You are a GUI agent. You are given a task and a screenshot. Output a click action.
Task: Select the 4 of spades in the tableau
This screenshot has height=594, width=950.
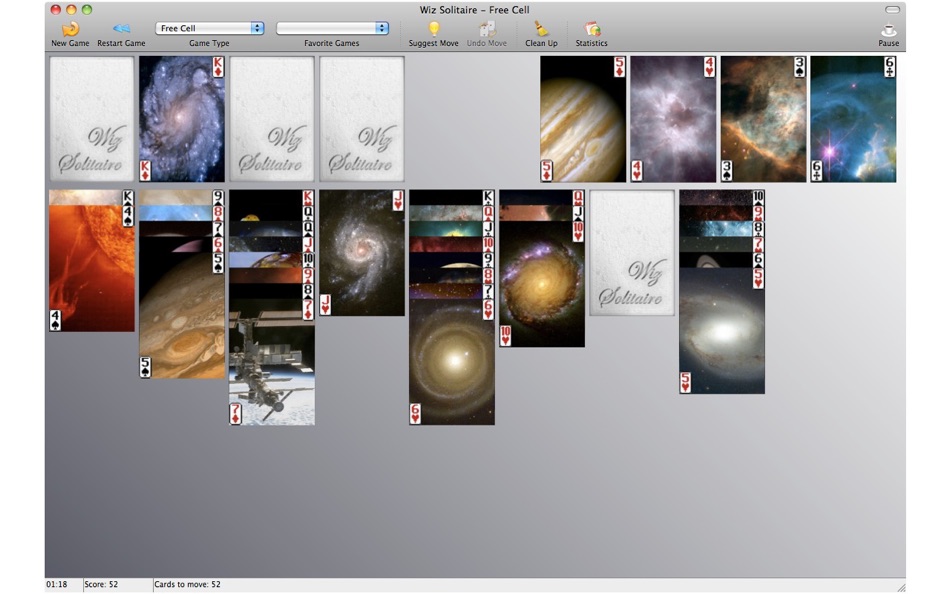point(91,269)
